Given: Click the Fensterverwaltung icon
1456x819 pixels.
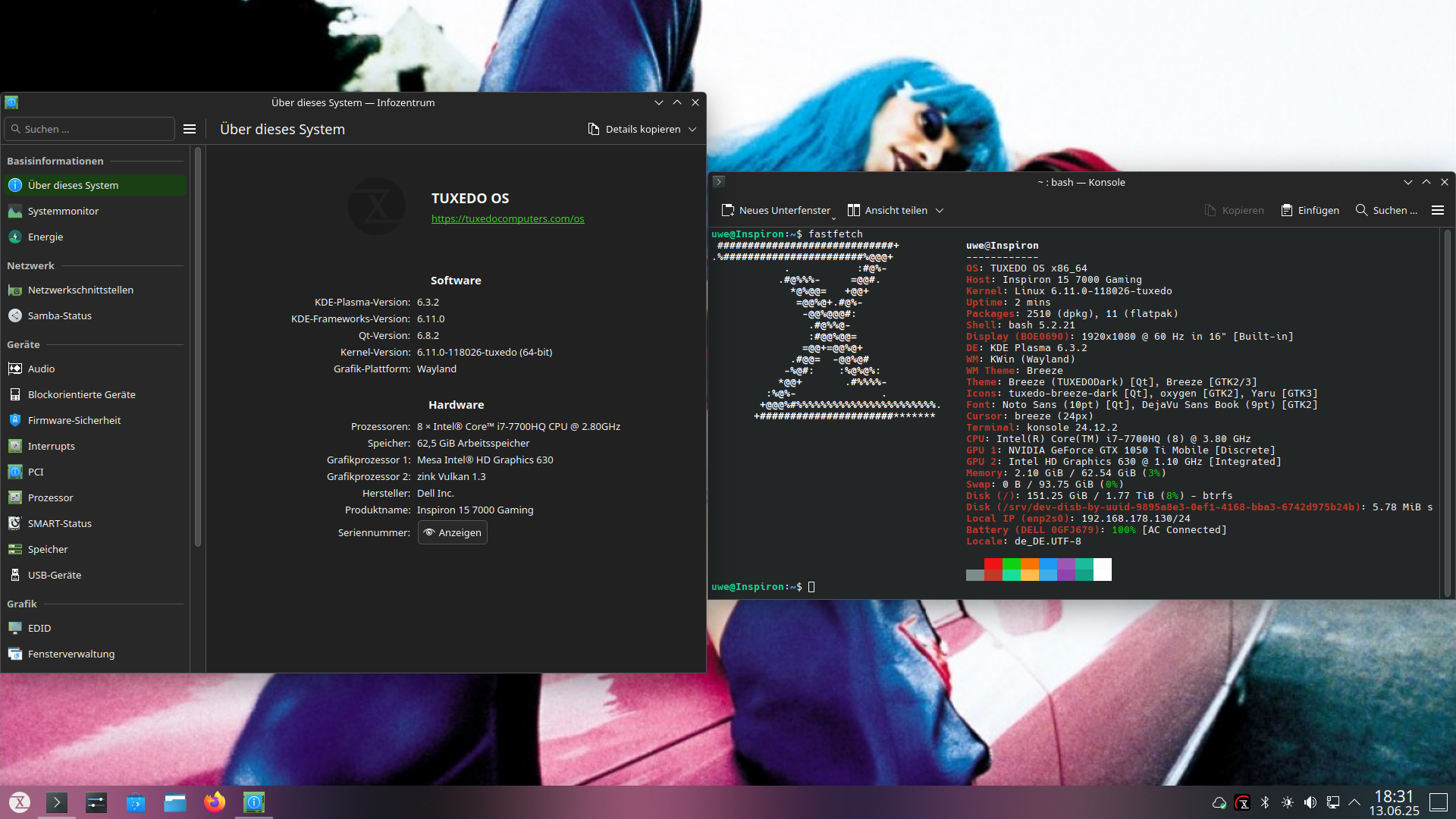Looking at the screenshot, I should click(15, 654).
